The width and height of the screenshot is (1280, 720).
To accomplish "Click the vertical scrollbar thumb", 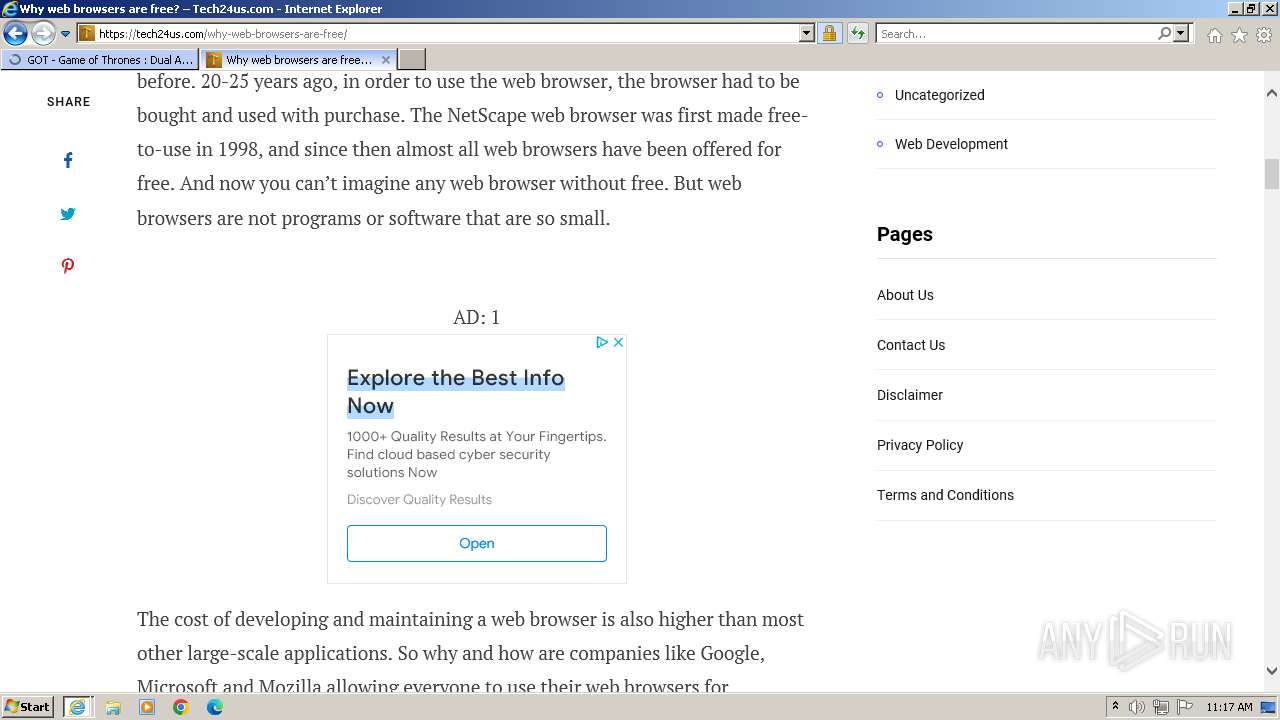I will click(1271, 174).
